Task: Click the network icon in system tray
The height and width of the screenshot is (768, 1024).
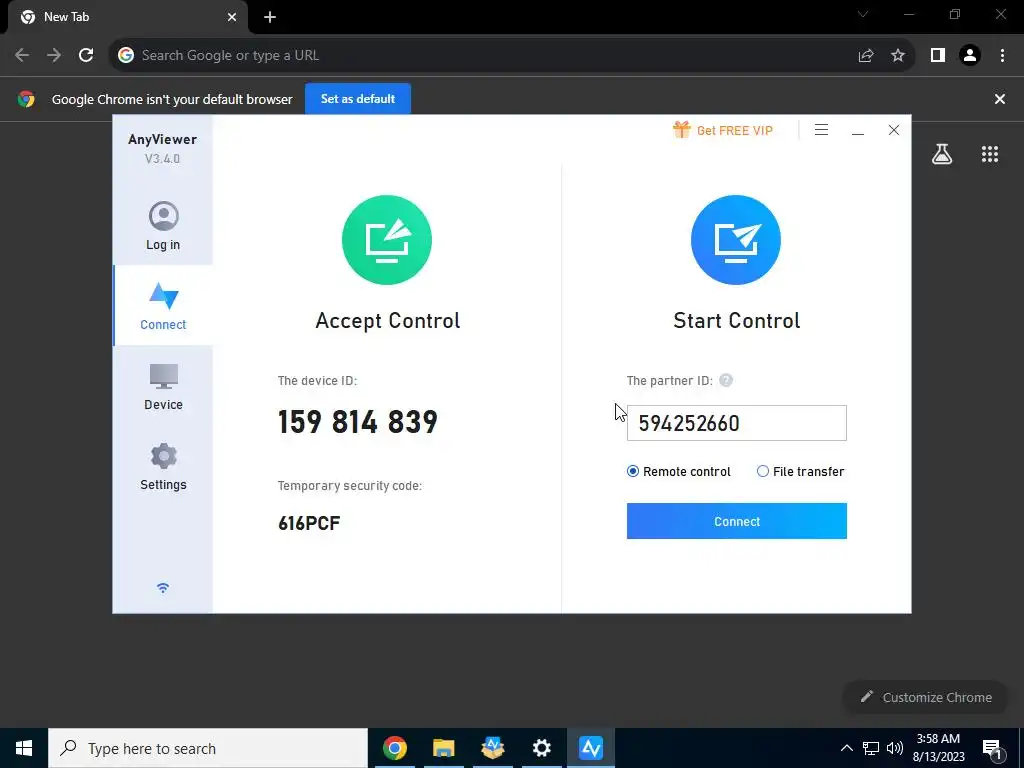Action: (871, 748)
